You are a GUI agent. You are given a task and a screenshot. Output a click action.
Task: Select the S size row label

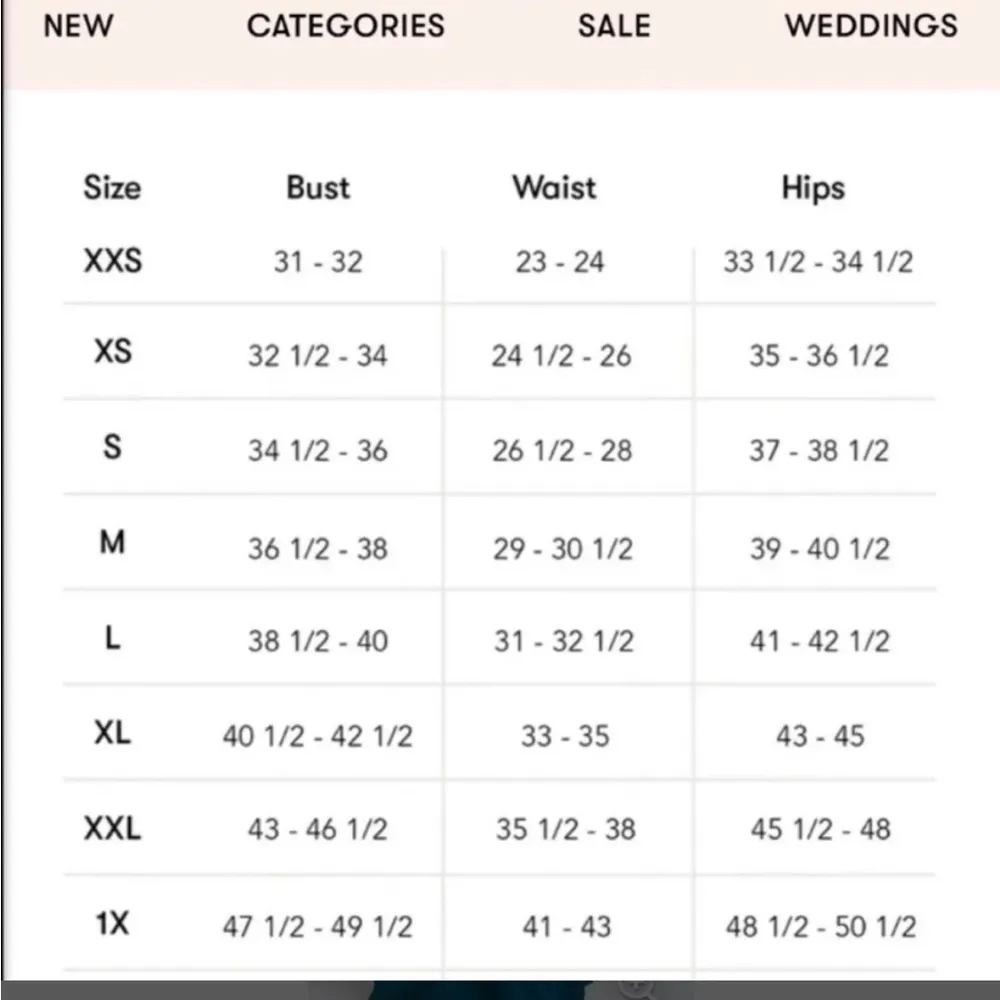point(112,446)
